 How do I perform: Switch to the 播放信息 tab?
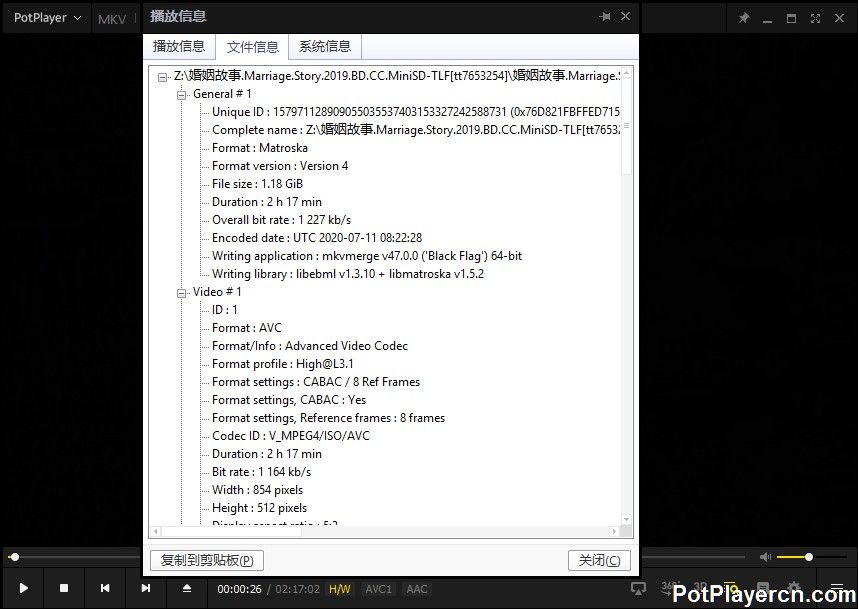tap(179, 47)
